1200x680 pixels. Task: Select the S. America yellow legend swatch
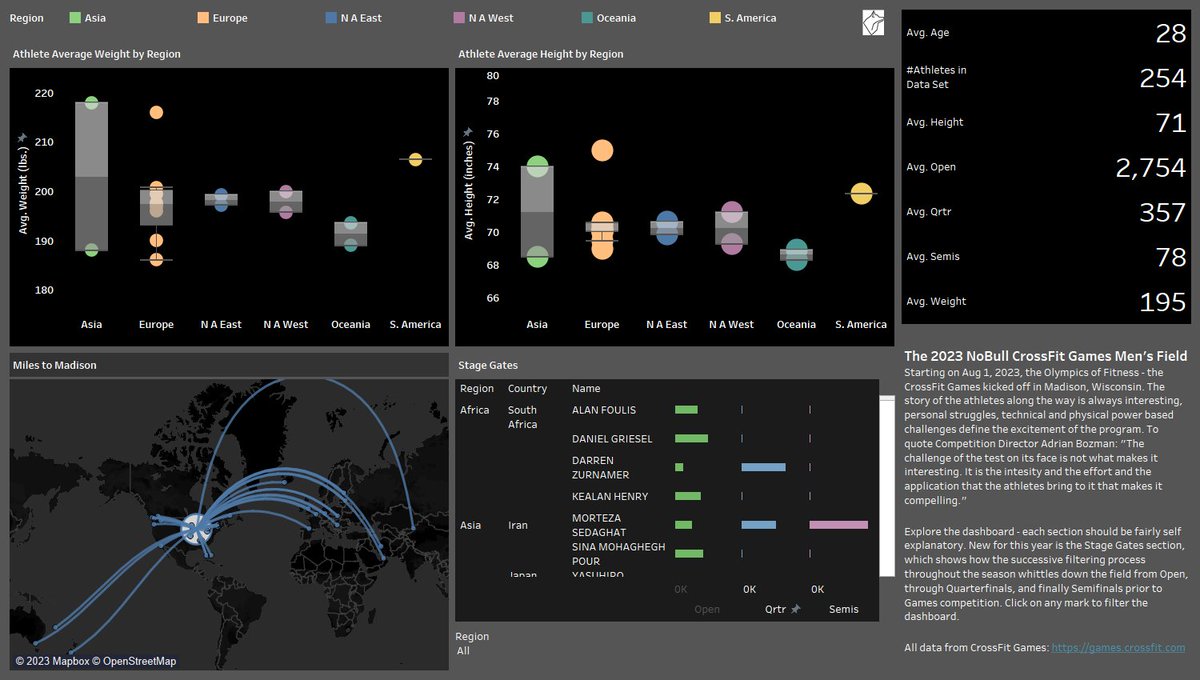(715, 18)
